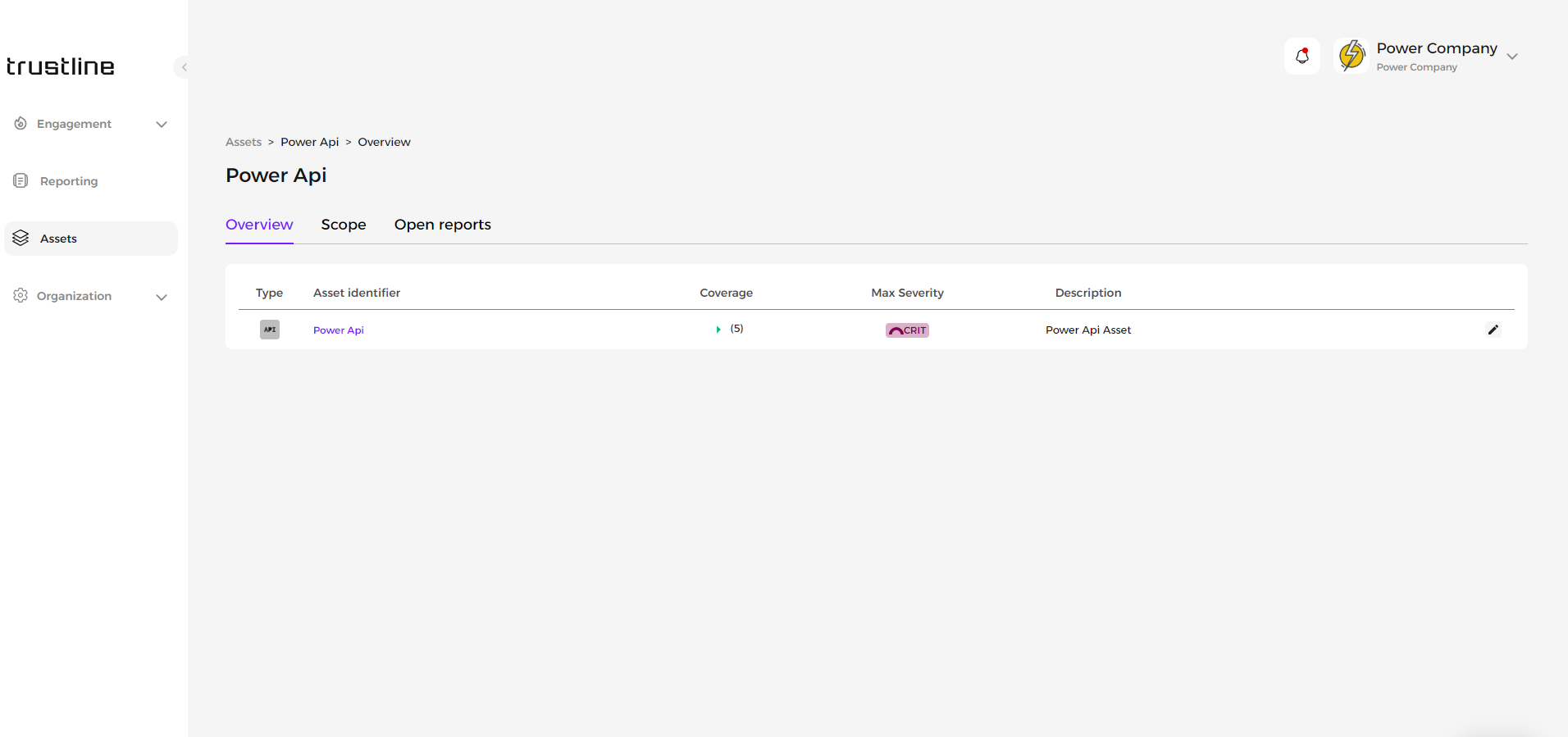
Task: Open the Power Api asset identifier link
Action: [x=338, y=330]
